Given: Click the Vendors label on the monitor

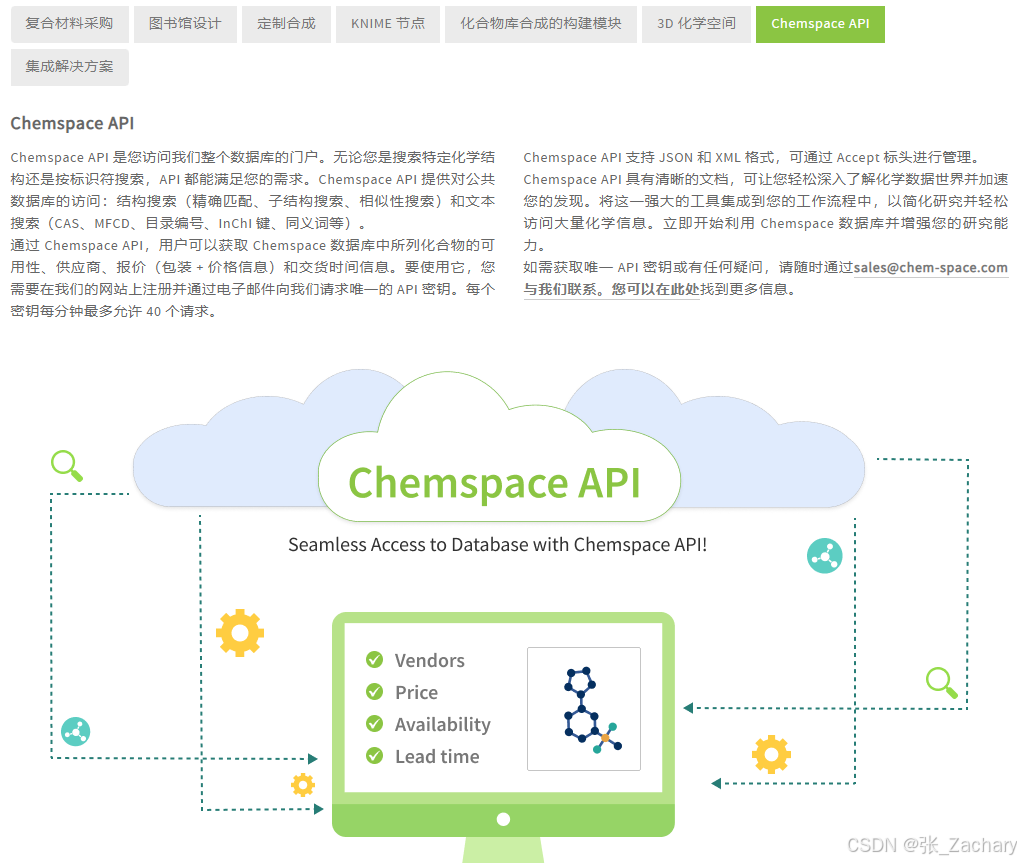Looking at the screenshot, I should (430, 660).
